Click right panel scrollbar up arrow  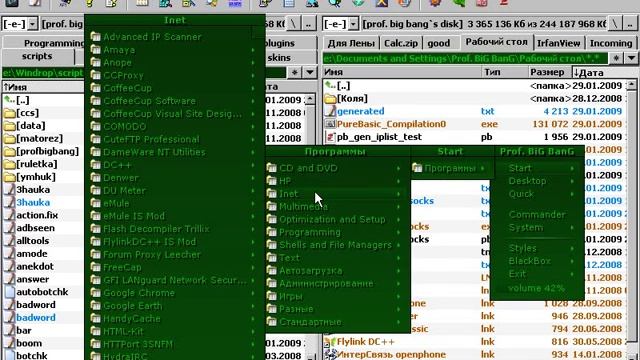[631, 85]
